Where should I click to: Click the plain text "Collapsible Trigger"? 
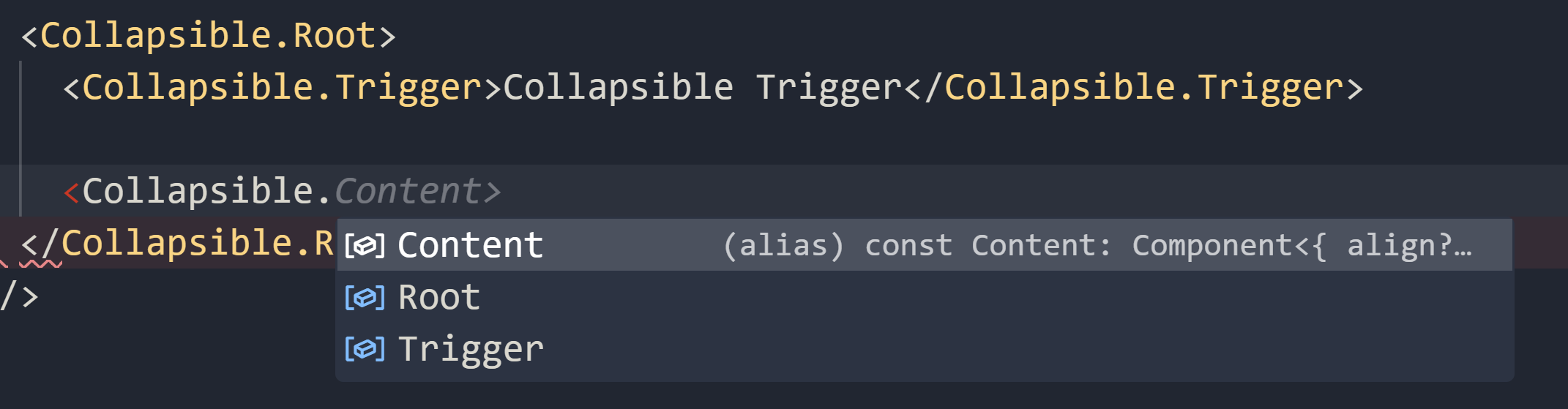[x=702, y=88]
